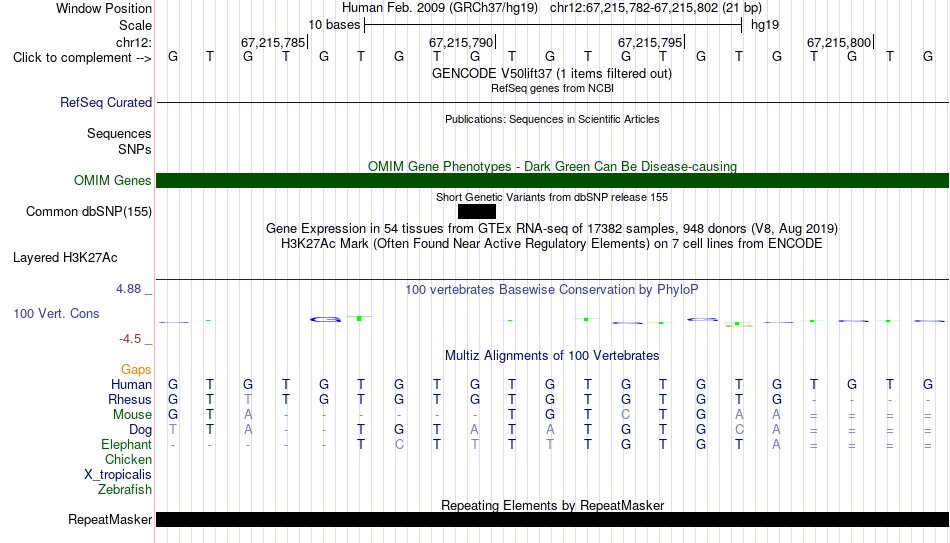The width and height of the screenshot is (950, 543).
Task: Click the Gaps label
Action: [136, 370]
